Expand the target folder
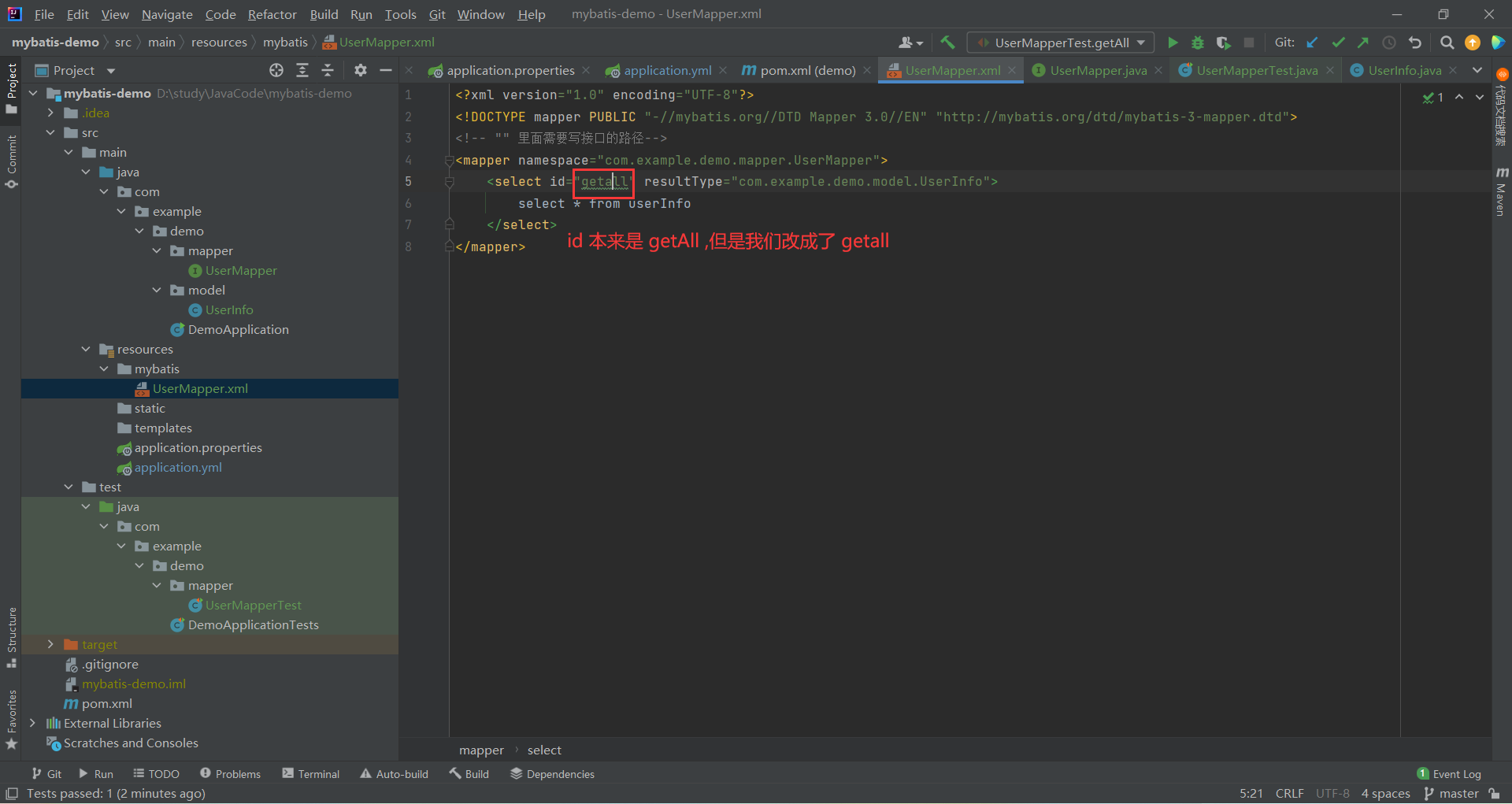Screen dimensions: 1512x804 click(x=50, y=644)
